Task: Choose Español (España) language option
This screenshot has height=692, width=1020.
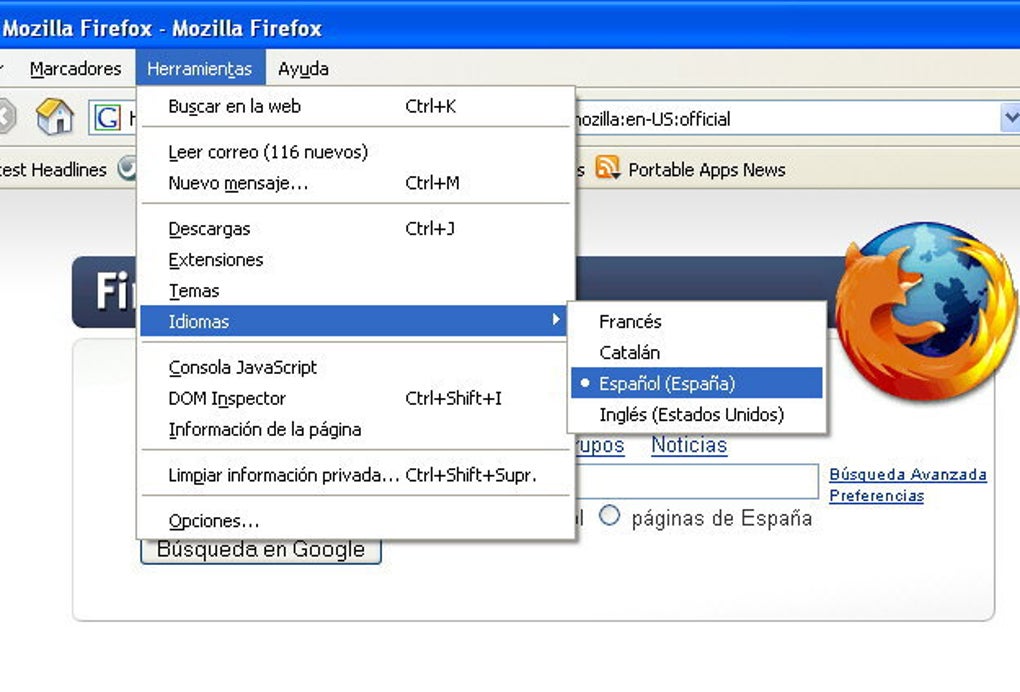Action: point(697,383)
